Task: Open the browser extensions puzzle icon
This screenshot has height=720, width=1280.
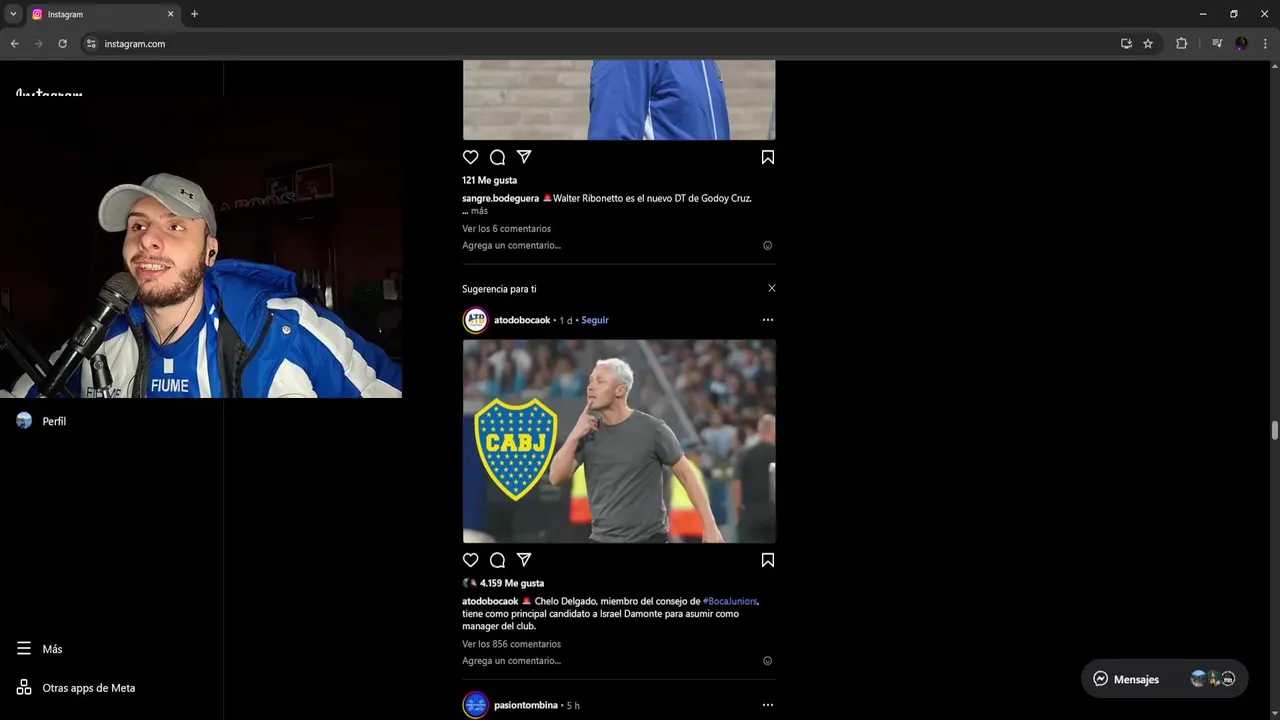Action: pos(1181,44)
